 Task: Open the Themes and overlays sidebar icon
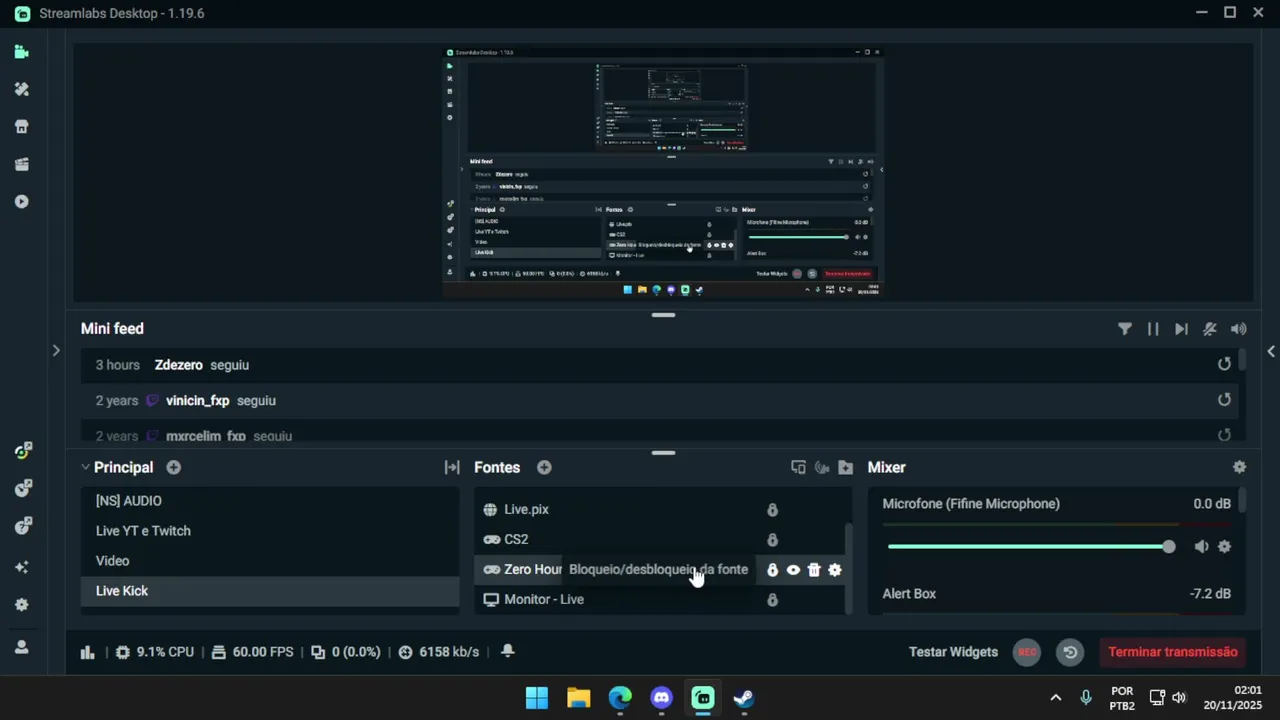click(x=22, y=89)
